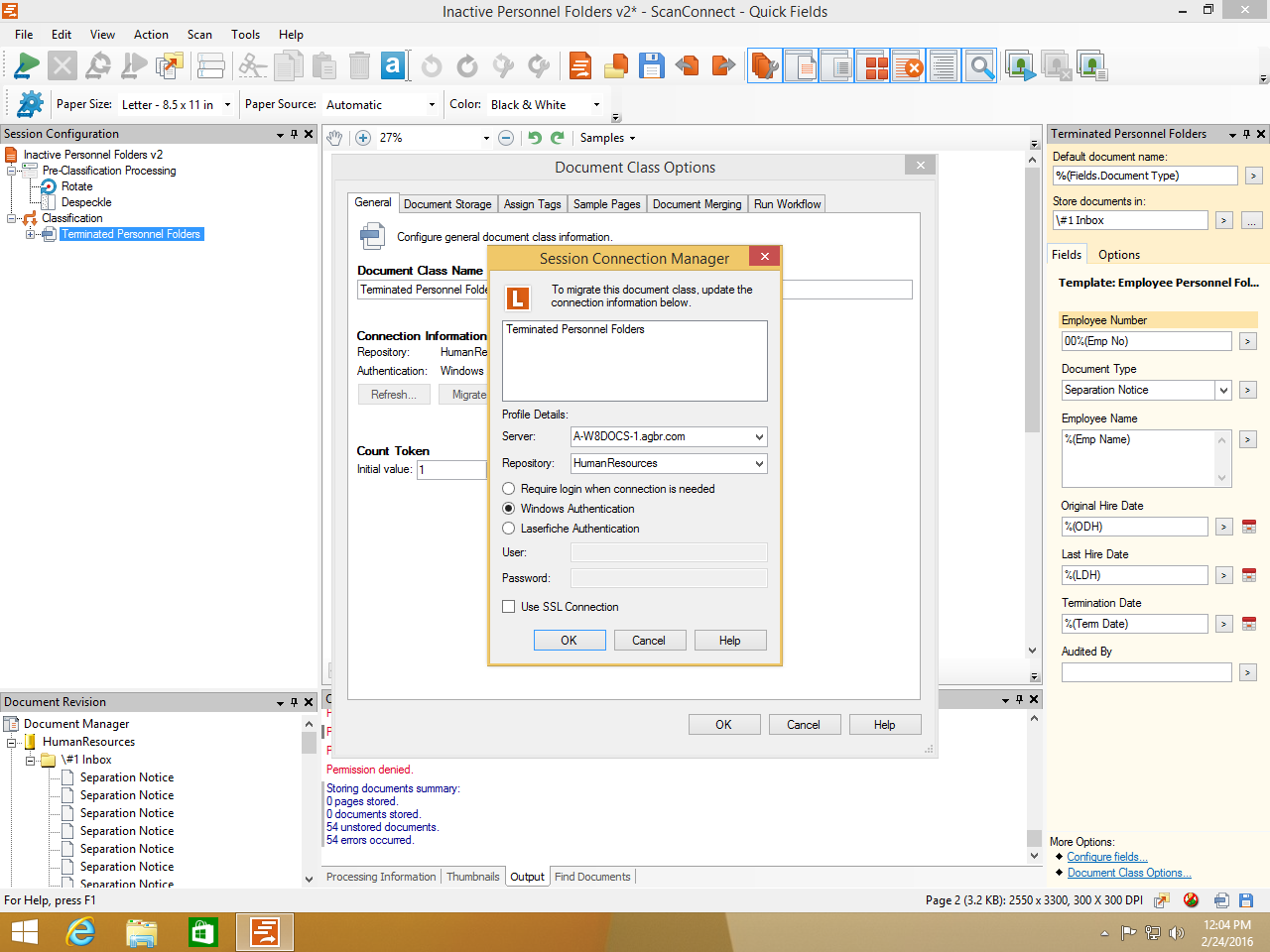Click the orange four-squares thumbnails pane icon
This screenshot has width=1270, height=952.
(873, 66)
